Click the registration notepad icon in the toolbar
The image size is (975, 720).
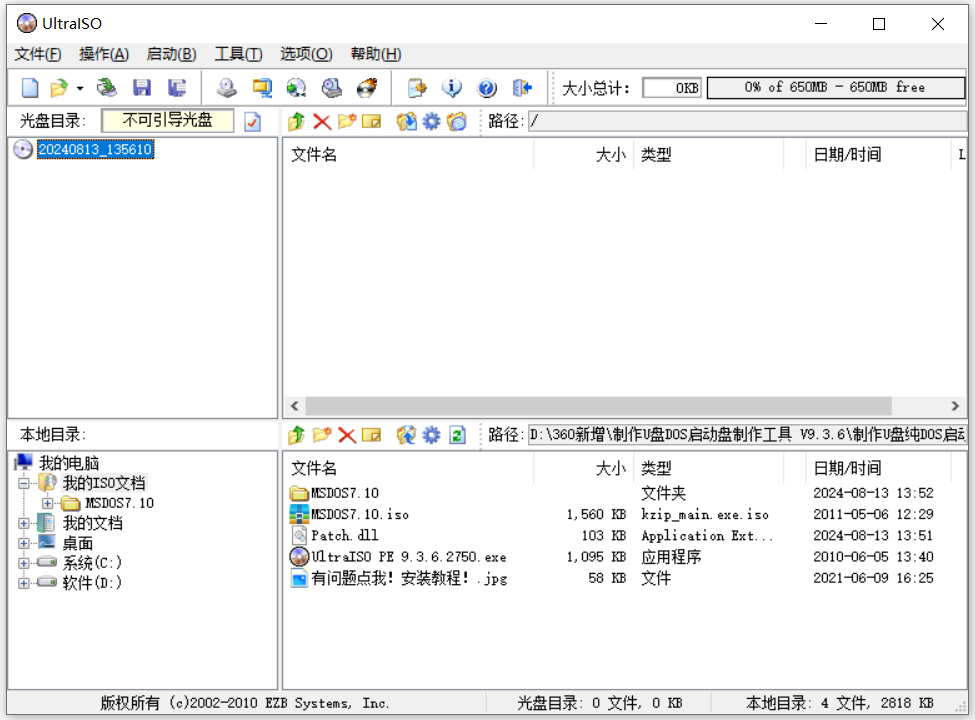[417, 88]
